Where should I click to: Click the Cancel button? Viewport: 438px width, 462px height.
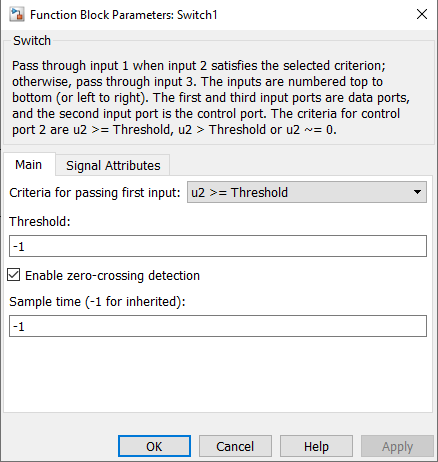click(x=235, y=446)
